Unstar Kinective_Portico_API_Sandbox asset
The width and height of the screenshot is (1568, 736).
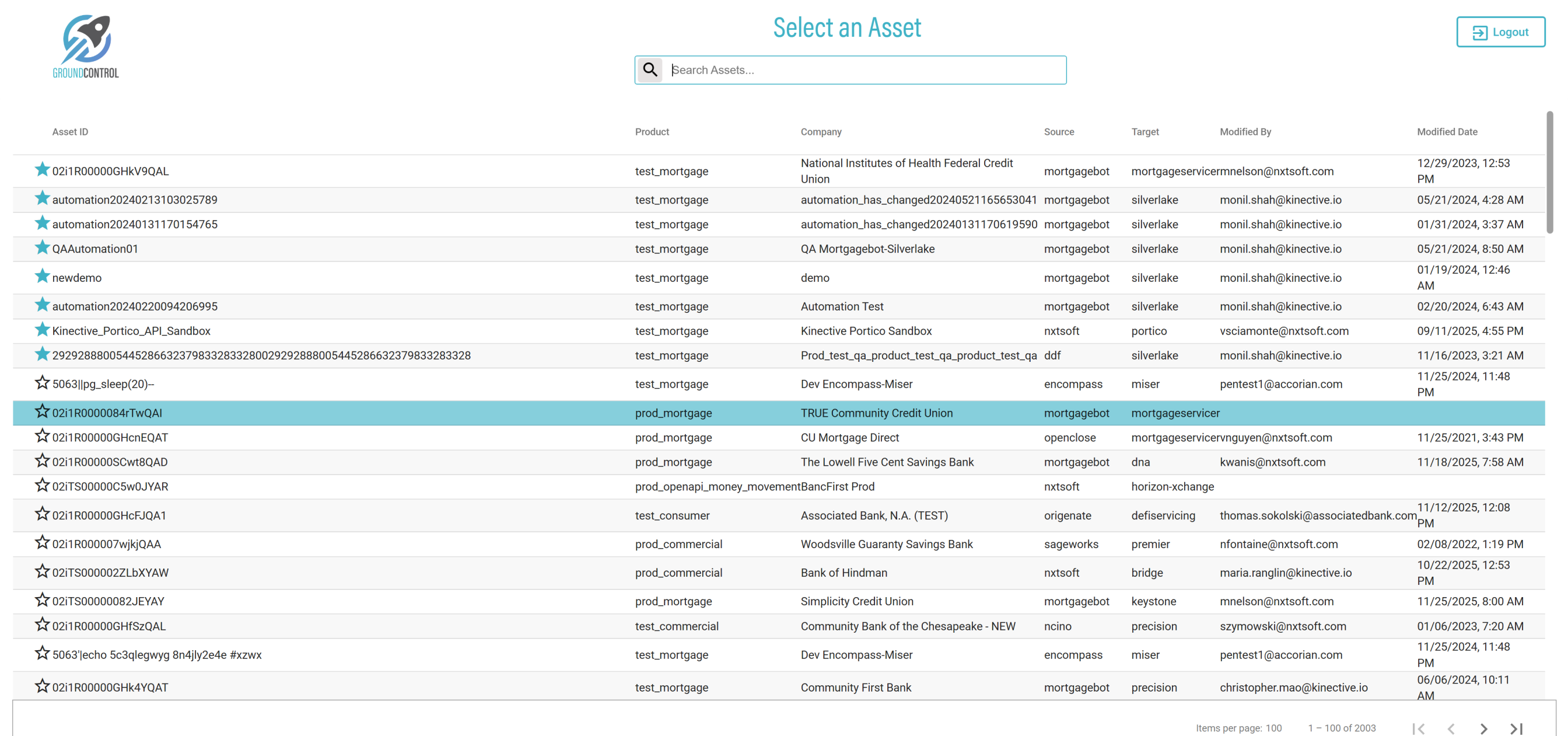click(x=42, y=330)
